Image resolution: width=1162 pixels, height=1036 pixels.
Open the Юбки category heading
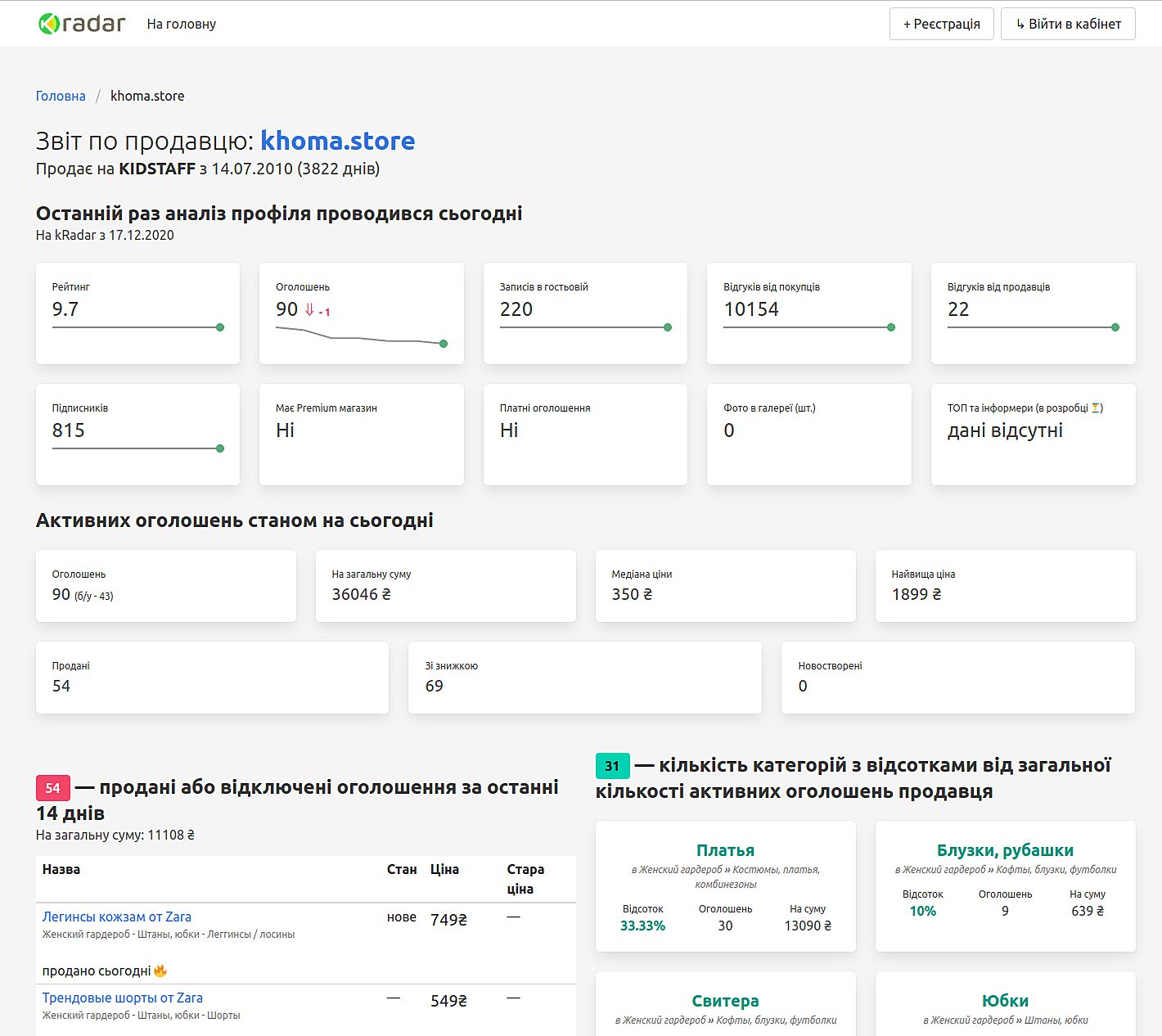tap(1005, 1001)
